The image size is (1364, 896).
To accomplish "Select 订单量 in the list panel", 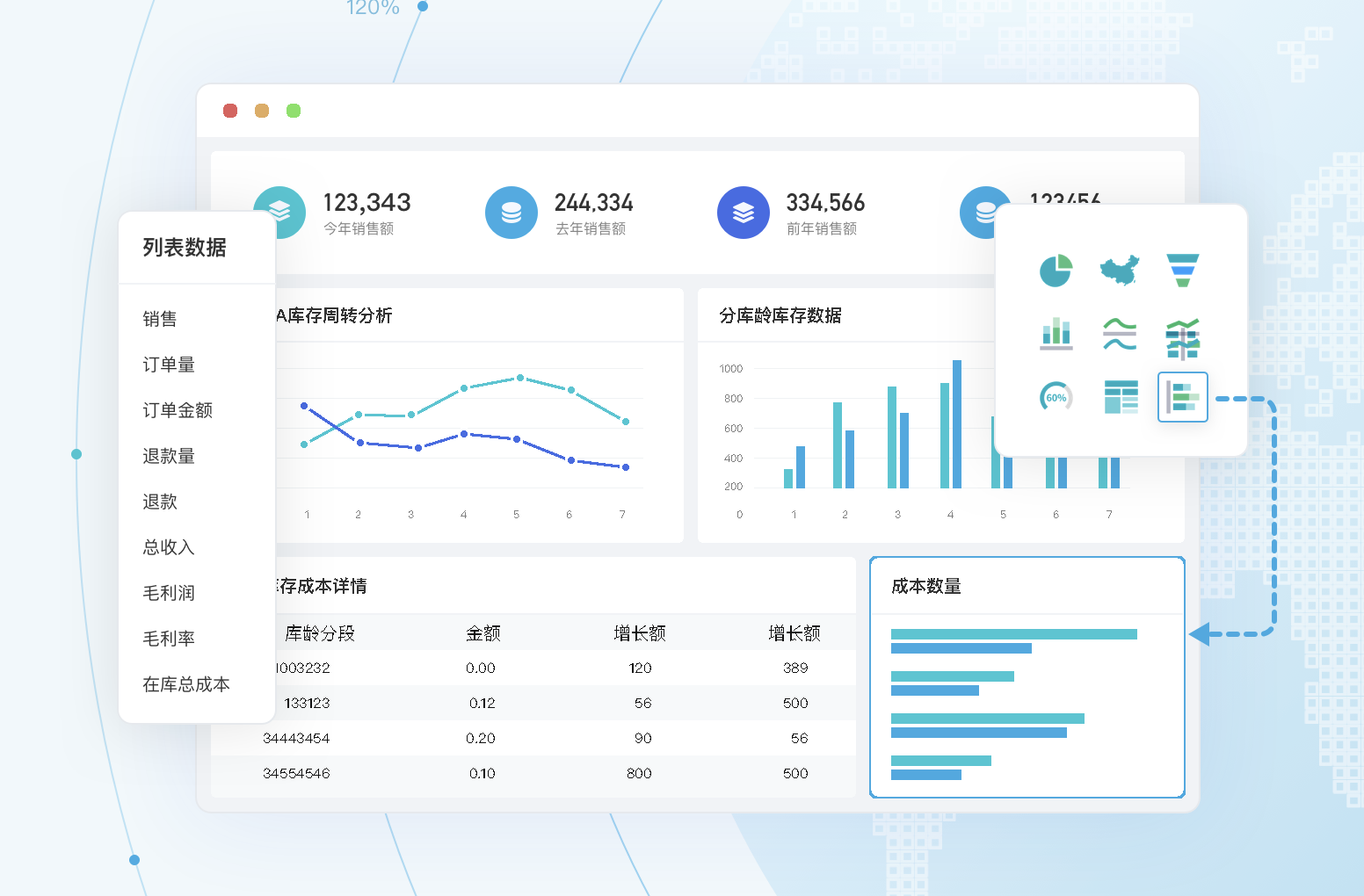I will click(169, 365).
